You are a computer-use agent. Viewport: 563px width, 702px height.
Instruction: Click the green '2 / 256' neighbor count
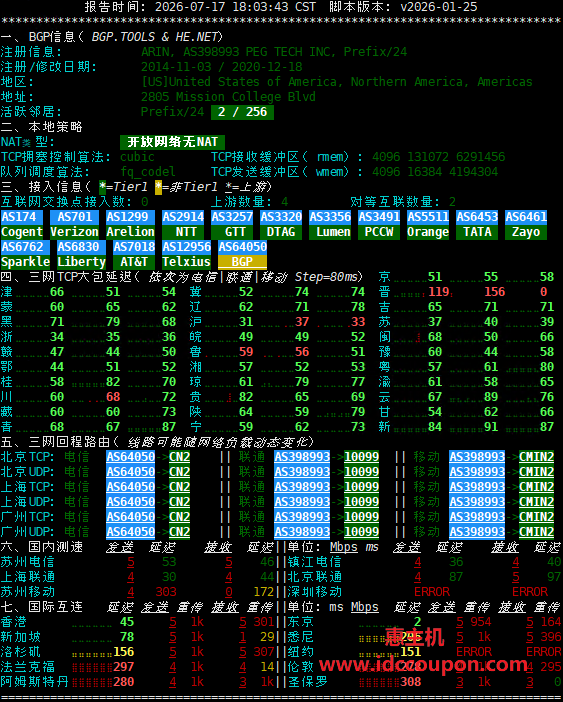242,112
